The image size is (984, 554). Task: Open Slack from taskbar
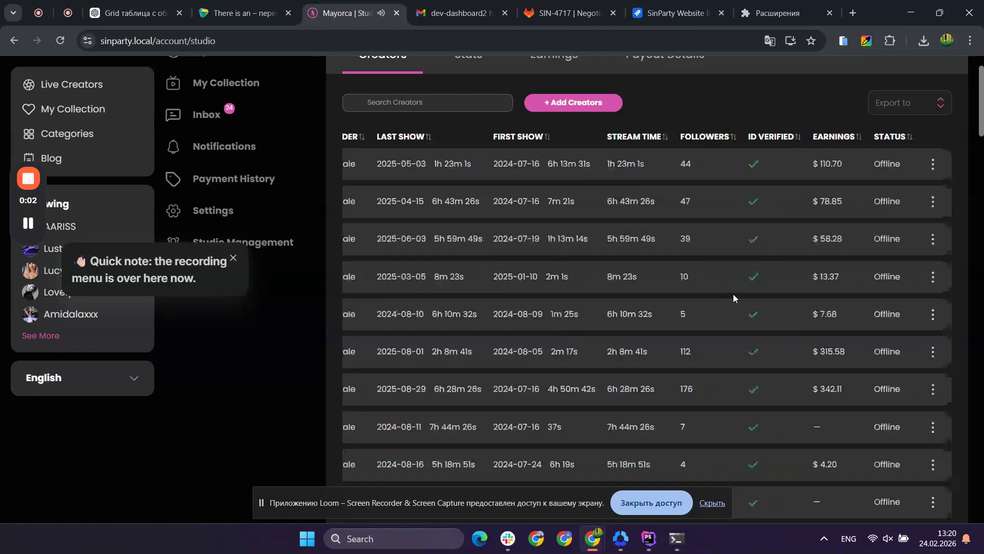[508, 539]
